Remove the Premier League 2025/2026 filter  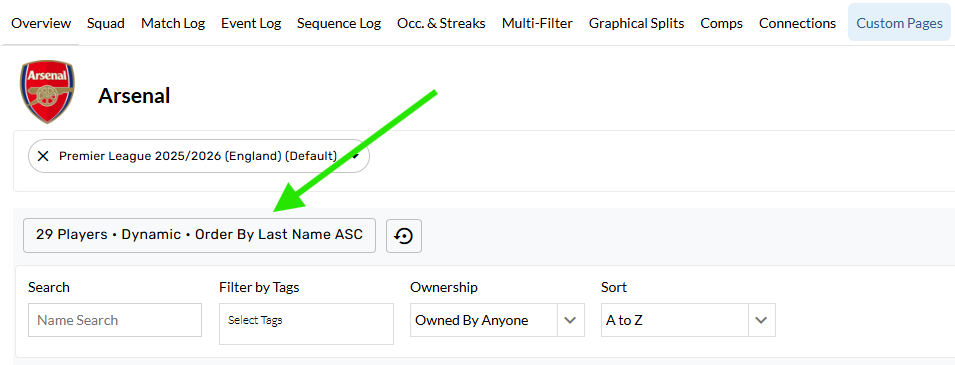pyautogui.click(x=43, y=156)
